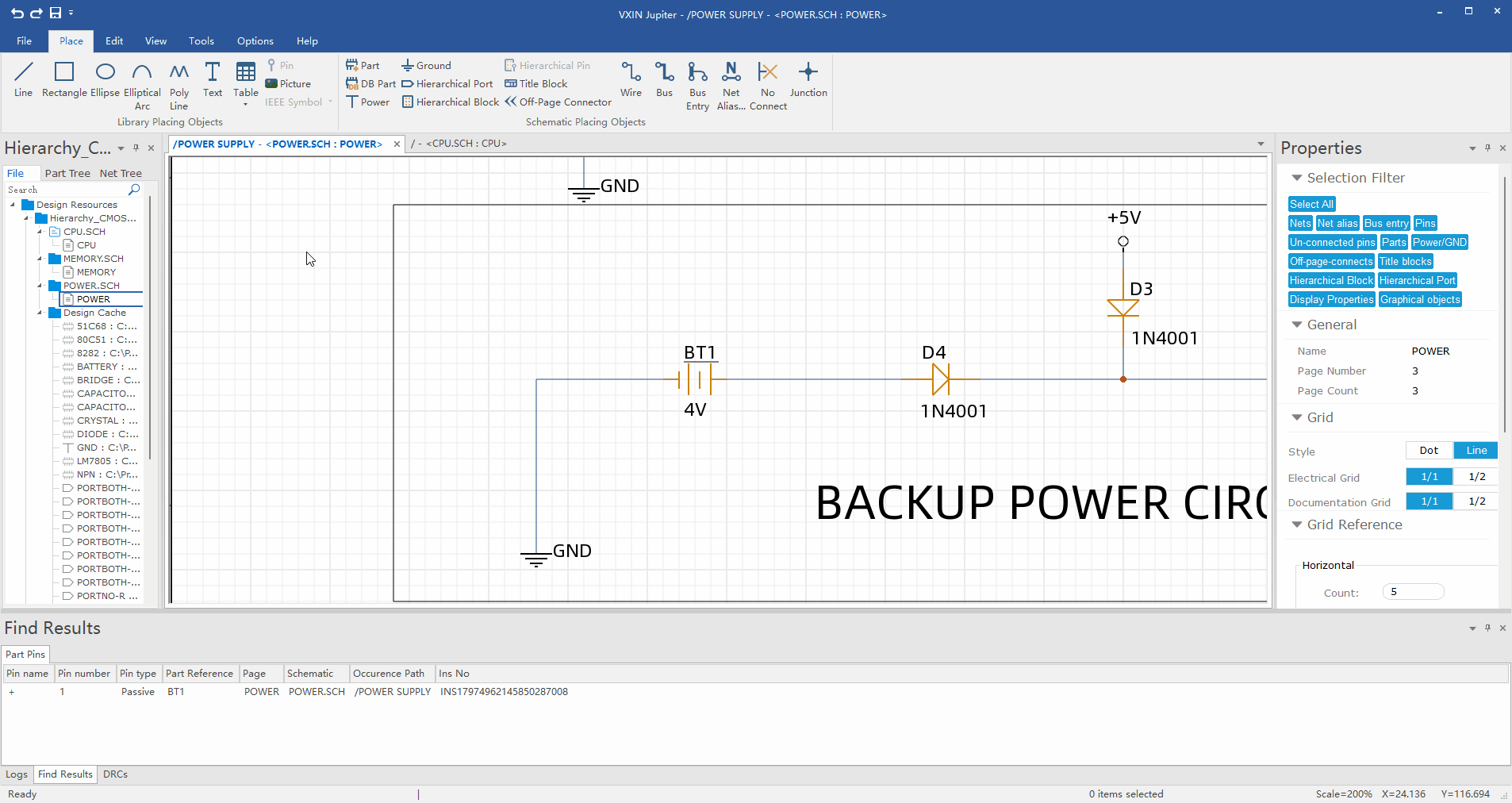The width and height of the screenshot is (1512, 803).
Task: Set grid style to Dot
Action: 1429,451
